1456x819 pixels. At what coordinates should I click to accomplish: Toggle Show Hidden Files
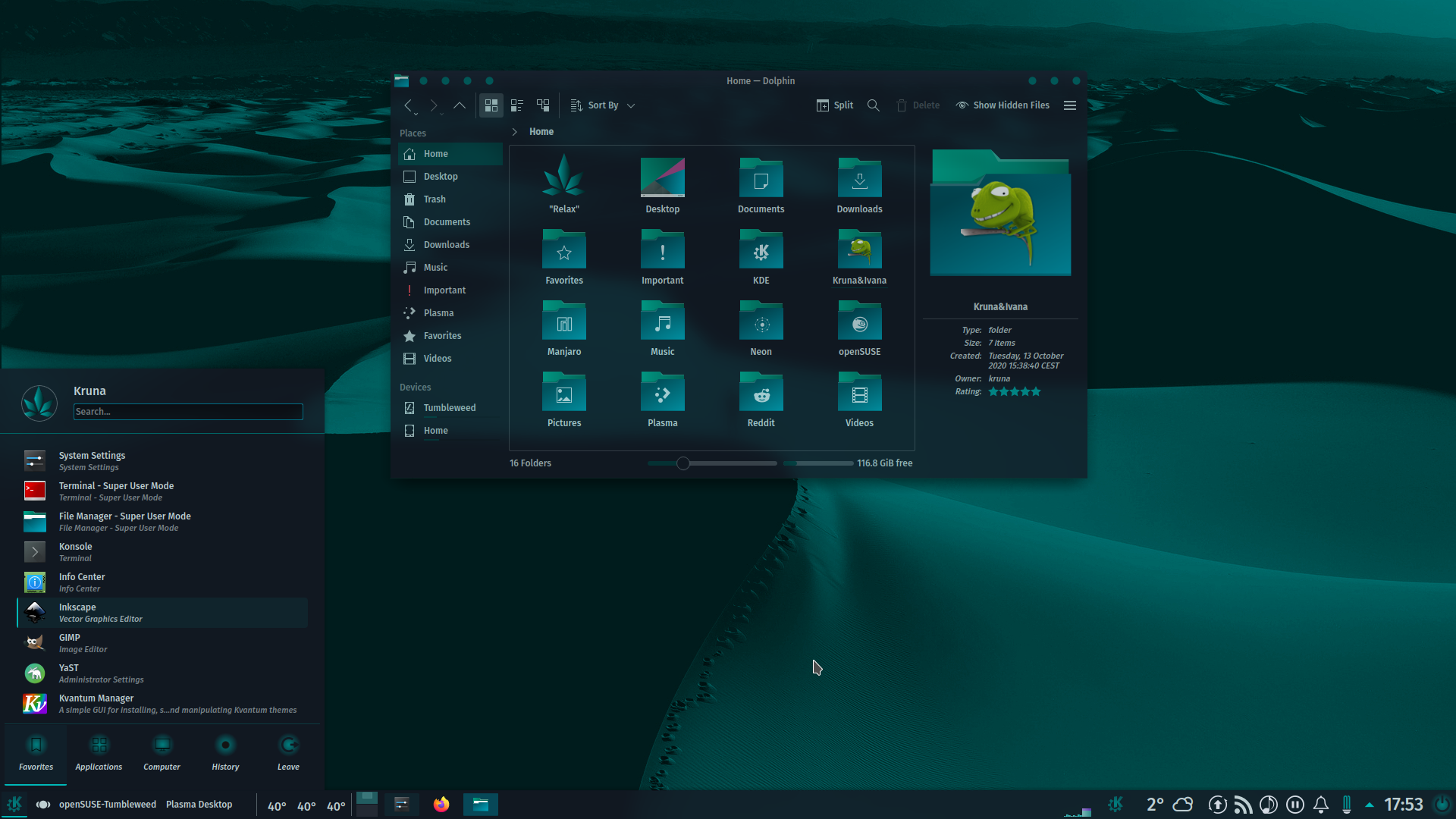point(1003,105)
